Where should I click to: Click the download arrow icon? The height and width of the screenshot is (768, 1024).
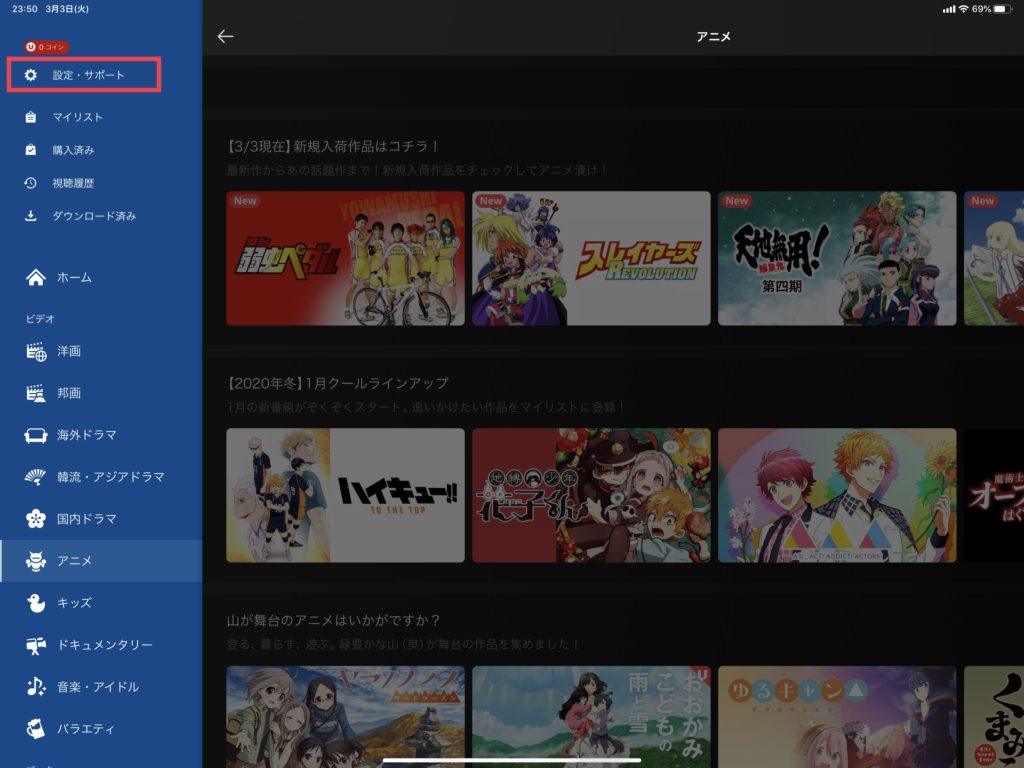tap(31, 216)
